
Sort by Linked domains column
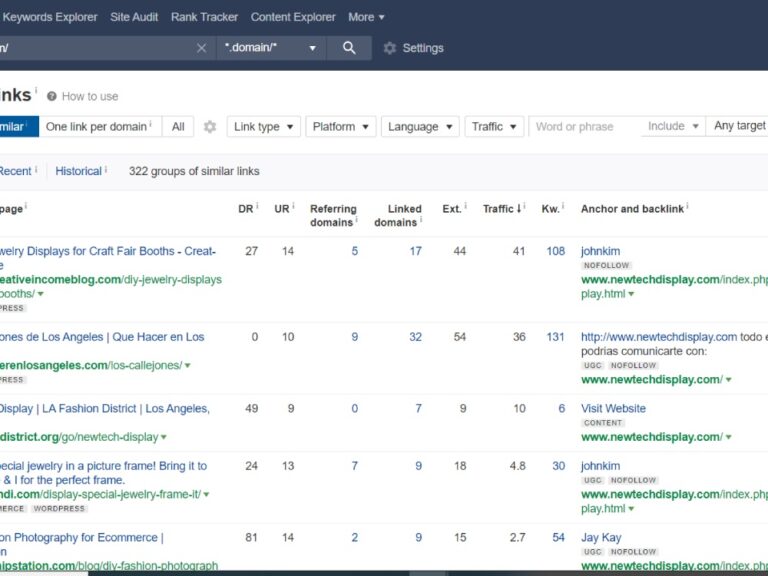pyautogui.click(x=398, y=216)
